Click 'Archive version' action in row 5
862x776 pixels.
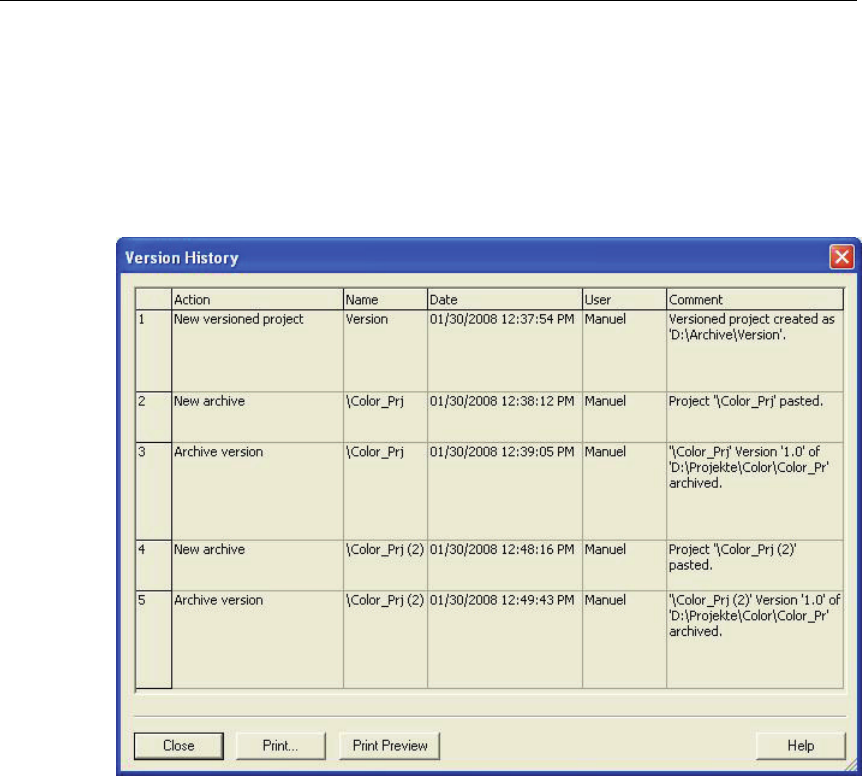pos(257,640)
